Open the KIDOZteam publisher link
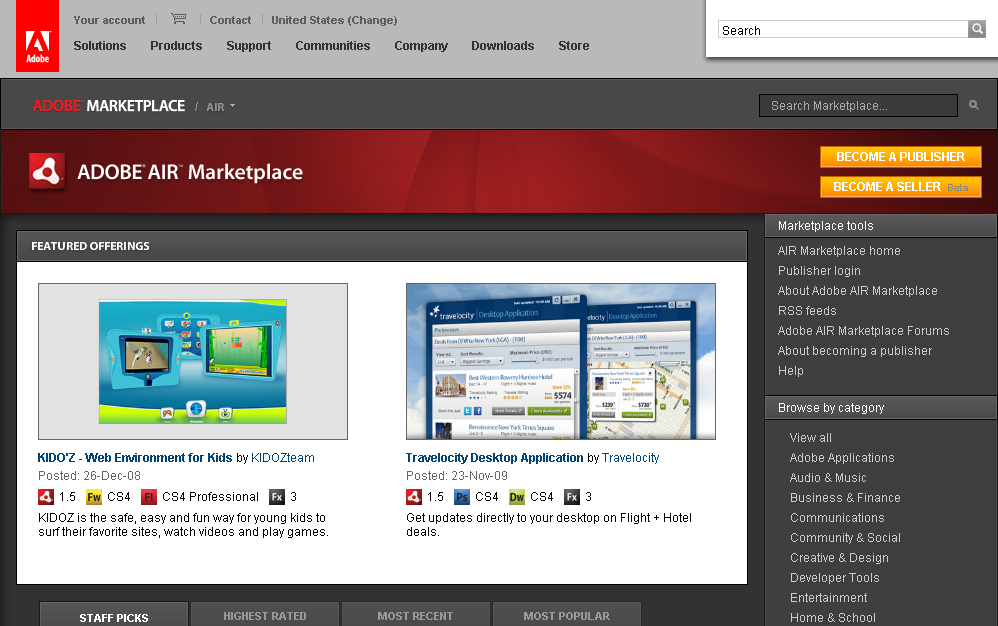 click(283, 457)
